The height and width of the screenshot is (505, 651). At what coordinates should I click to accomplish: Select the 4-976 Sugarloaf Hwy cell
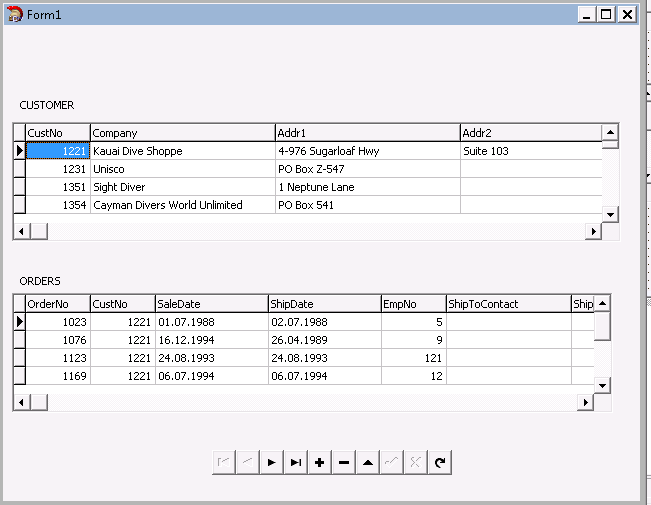pos(368,151)
